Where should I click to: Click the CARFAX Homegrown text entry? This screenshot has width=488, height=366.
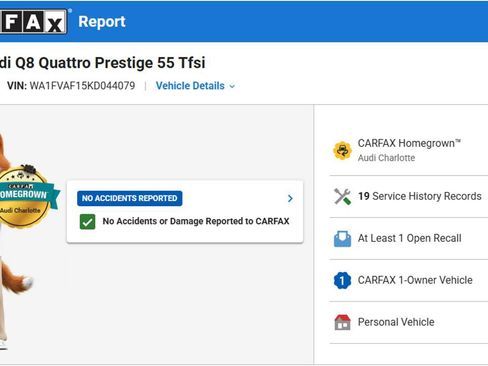[409, 143]
